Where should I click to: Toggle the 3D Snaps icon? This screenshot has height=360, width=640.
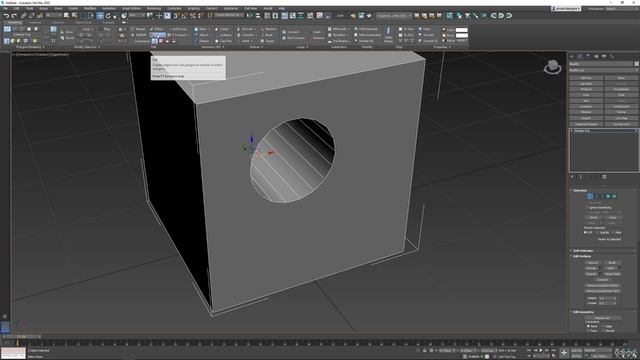coord(176,16)
